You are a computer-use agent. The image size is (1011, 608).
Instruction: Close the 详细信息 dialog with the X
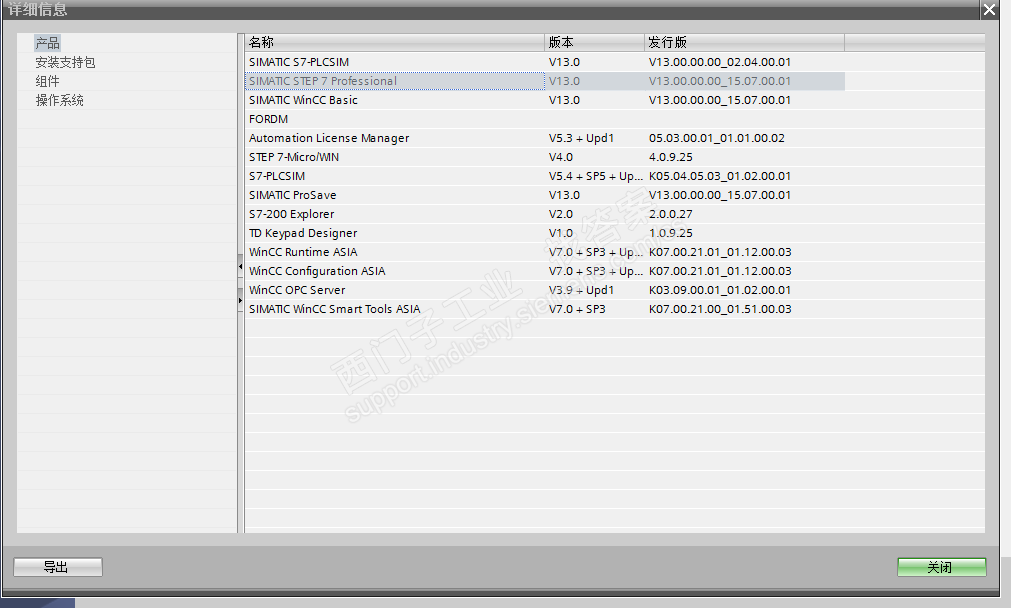point(990,9)
